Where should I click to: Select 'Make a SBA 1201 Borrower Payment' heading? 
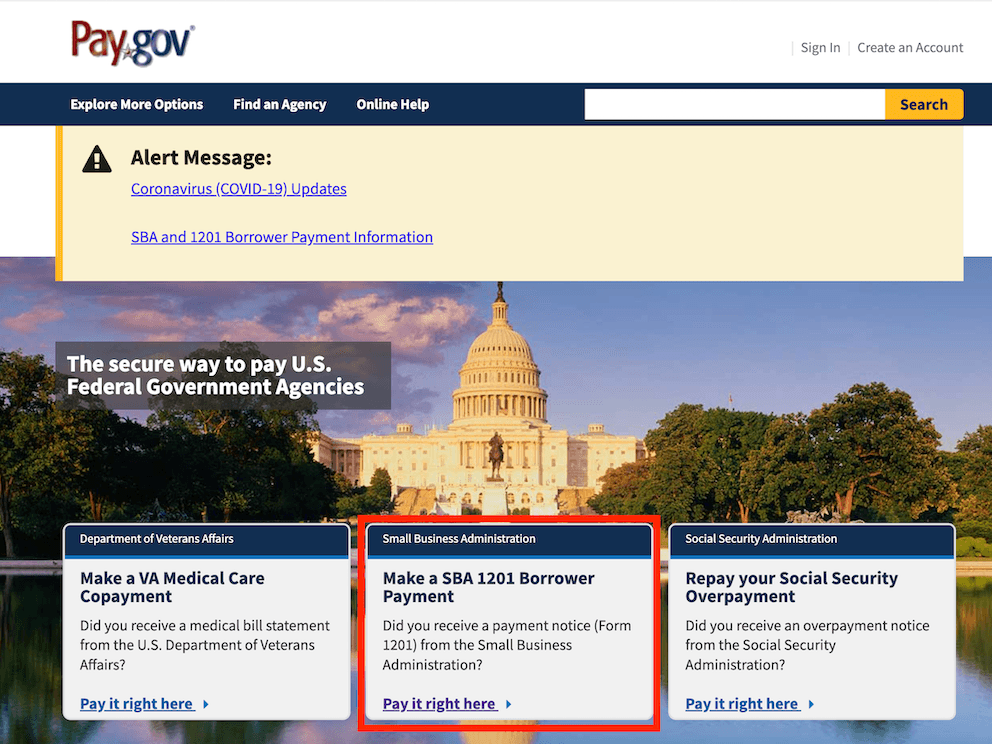488,587
